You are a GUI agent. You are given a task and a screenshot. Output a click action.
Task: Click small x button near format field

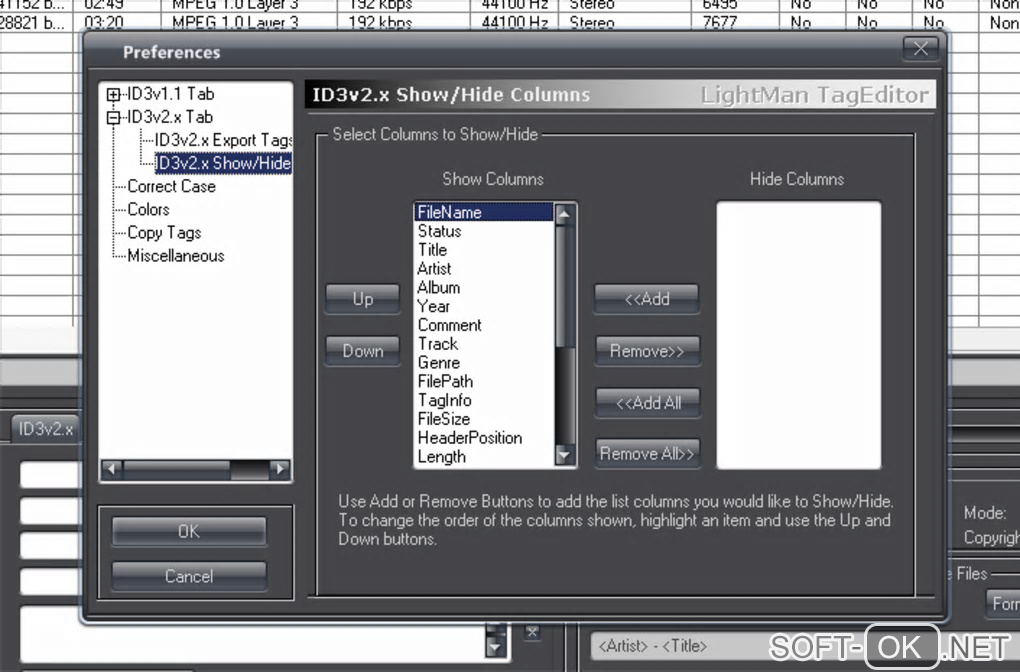[532, 632]
